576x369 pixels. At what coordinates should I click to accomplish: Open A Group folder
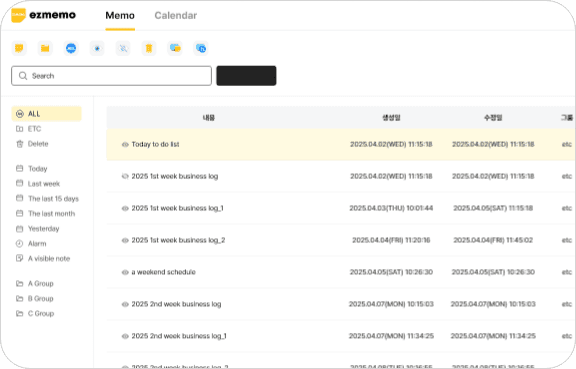click(x=41, y=283)
